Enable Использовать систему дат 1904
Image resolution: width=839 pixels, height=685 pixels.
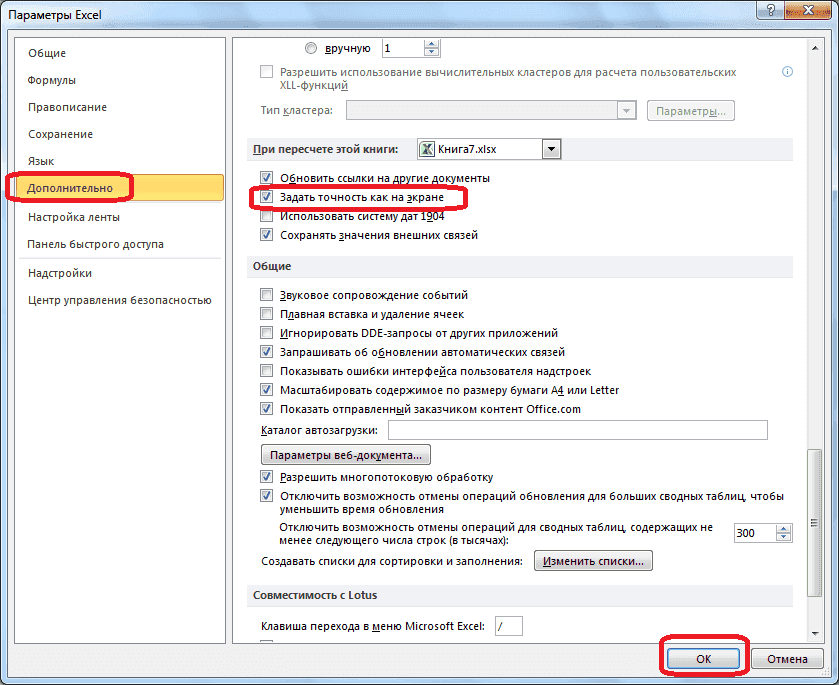[x=266, y=215]
